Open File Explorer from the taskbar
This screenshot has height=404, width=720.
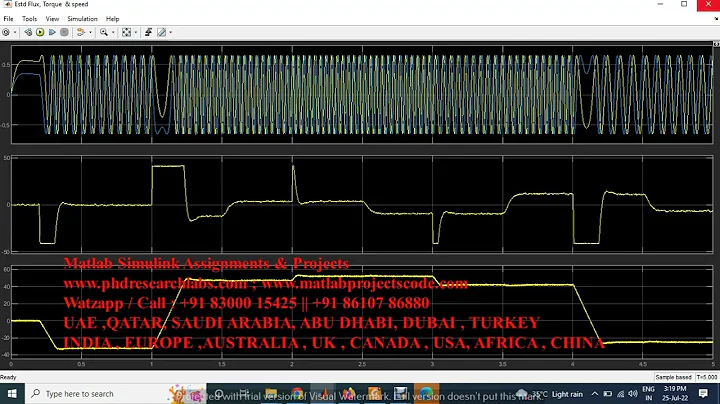[271, 394]
